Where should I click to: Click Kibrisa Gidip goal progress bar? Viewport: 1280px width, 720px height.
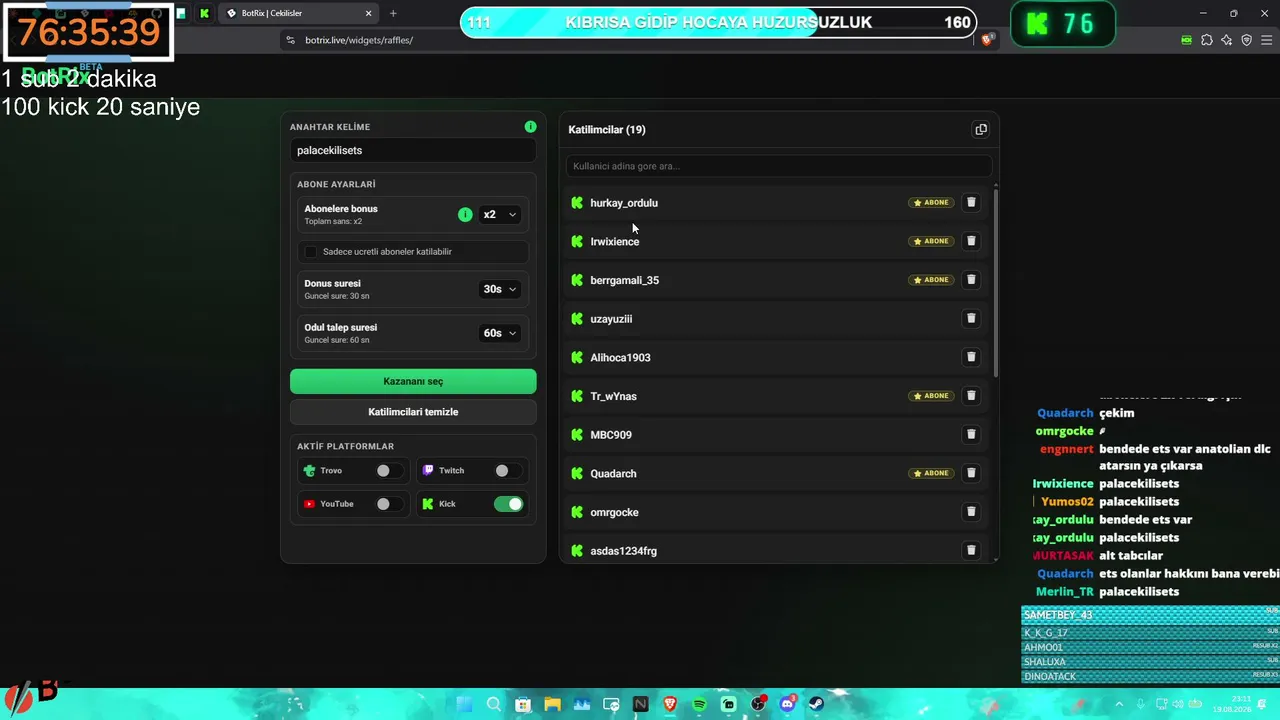pyautogui.click(x=717, y=22)
